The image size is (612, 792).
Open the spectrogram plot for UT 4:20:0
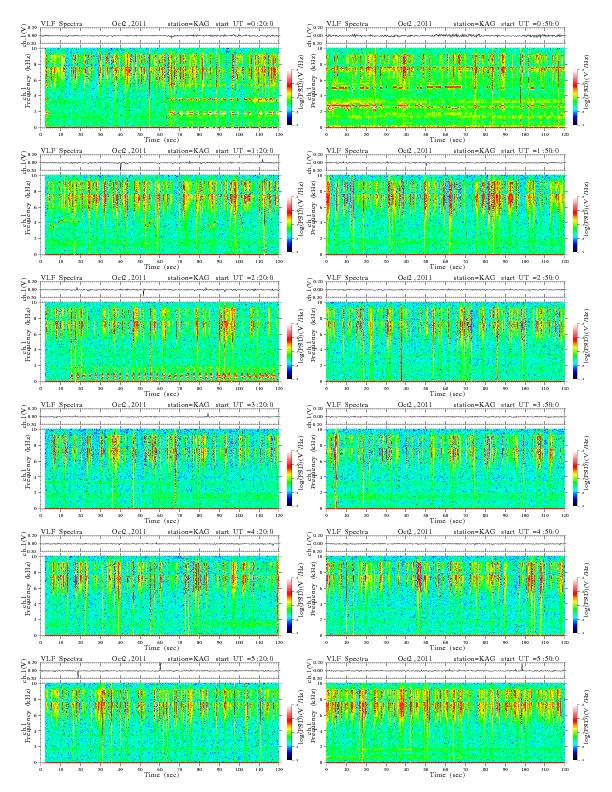pyautogui.click(x=162, y=596)
